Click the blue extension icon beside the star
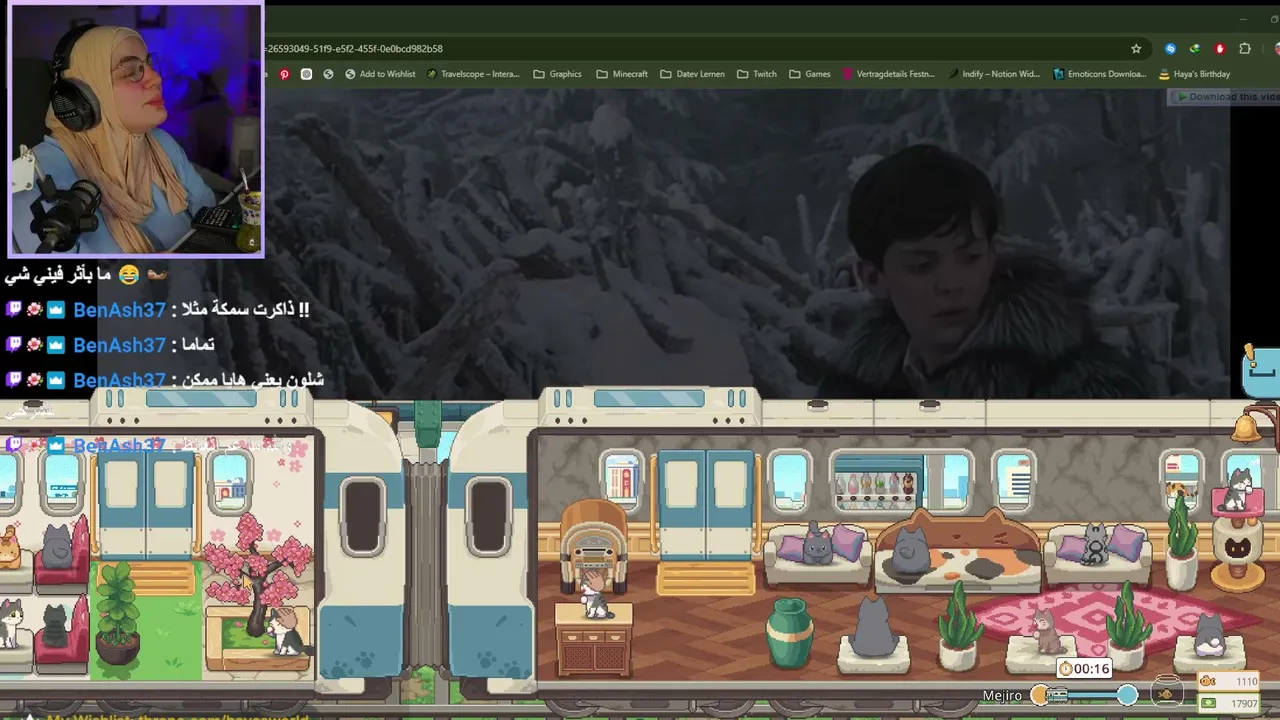The height and width of the screenshot is (720, 1280). click(x=1170, y=48)
